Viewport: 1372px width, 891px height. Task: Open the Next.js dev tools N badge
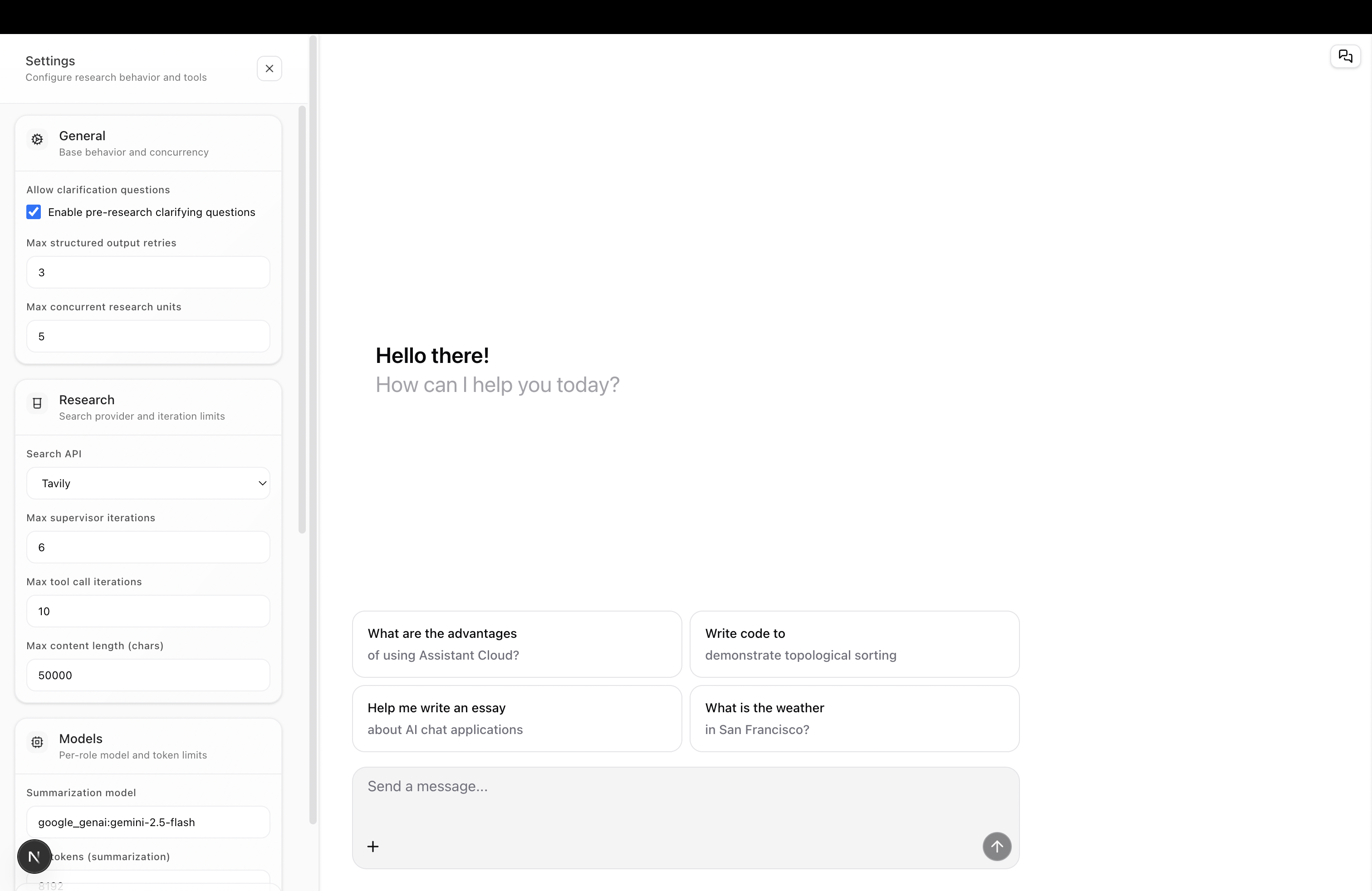pos(34,857)
